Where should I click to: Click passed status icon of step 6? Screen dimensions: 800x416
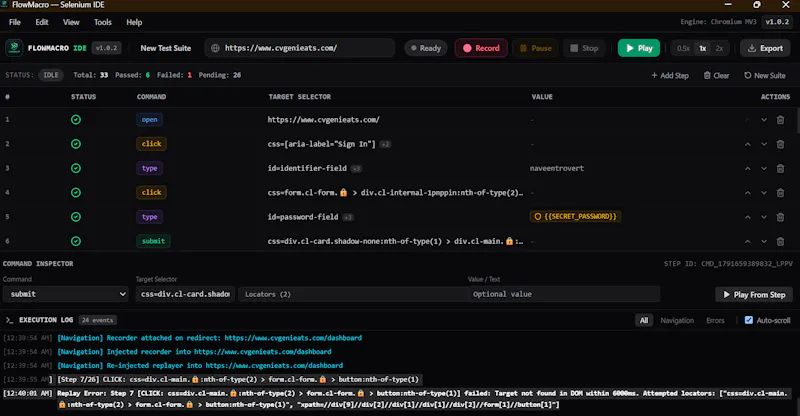point(76,241)
